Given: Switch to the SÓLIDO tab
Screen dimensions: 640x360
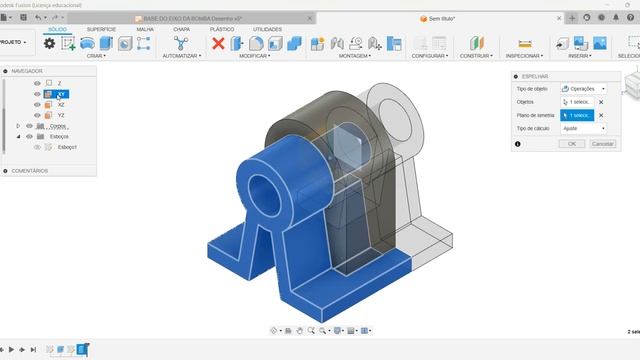Looking at the screenshot, I should click(58, 29).
